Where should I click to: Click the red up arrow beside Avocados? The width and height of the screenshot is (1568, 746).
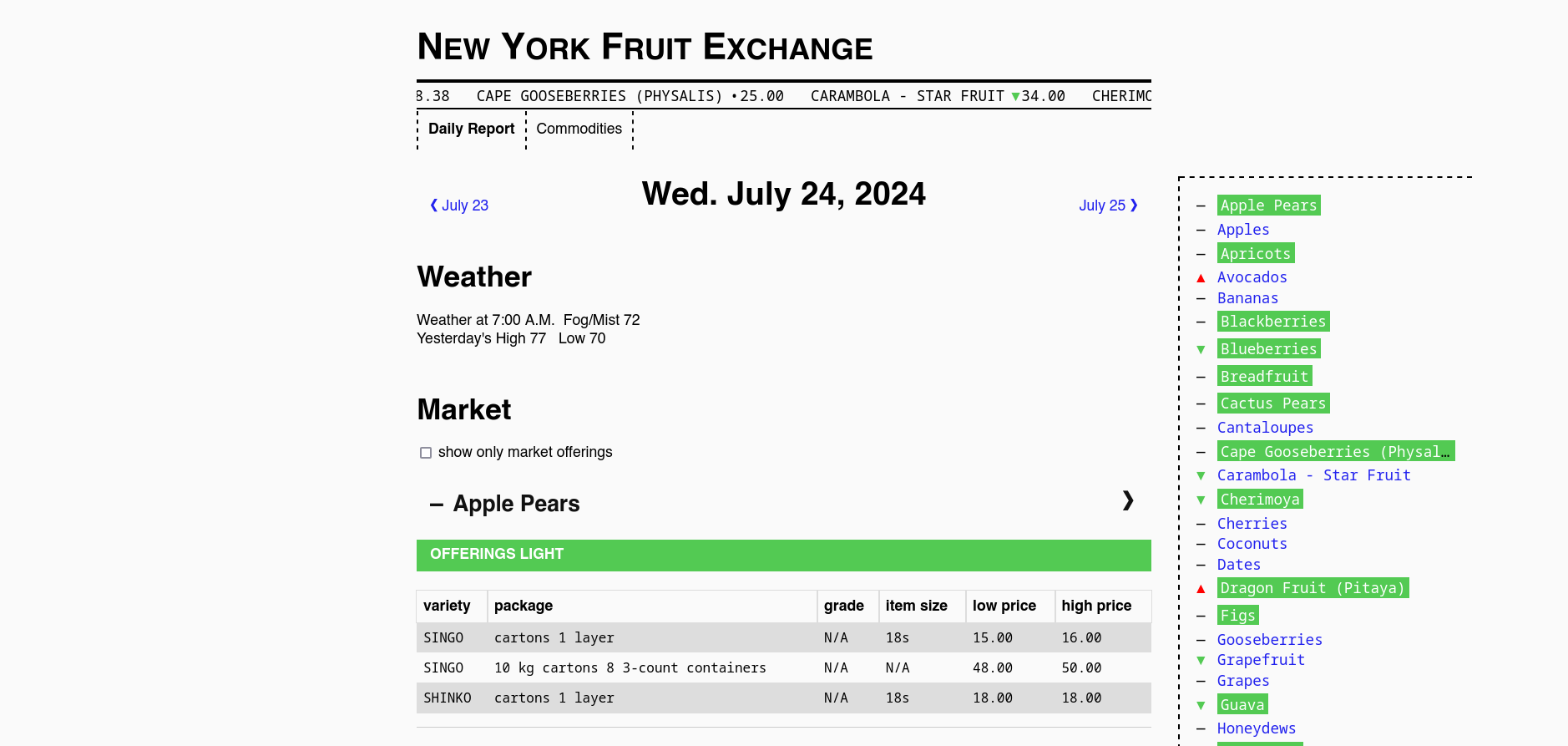[1201, 278]
